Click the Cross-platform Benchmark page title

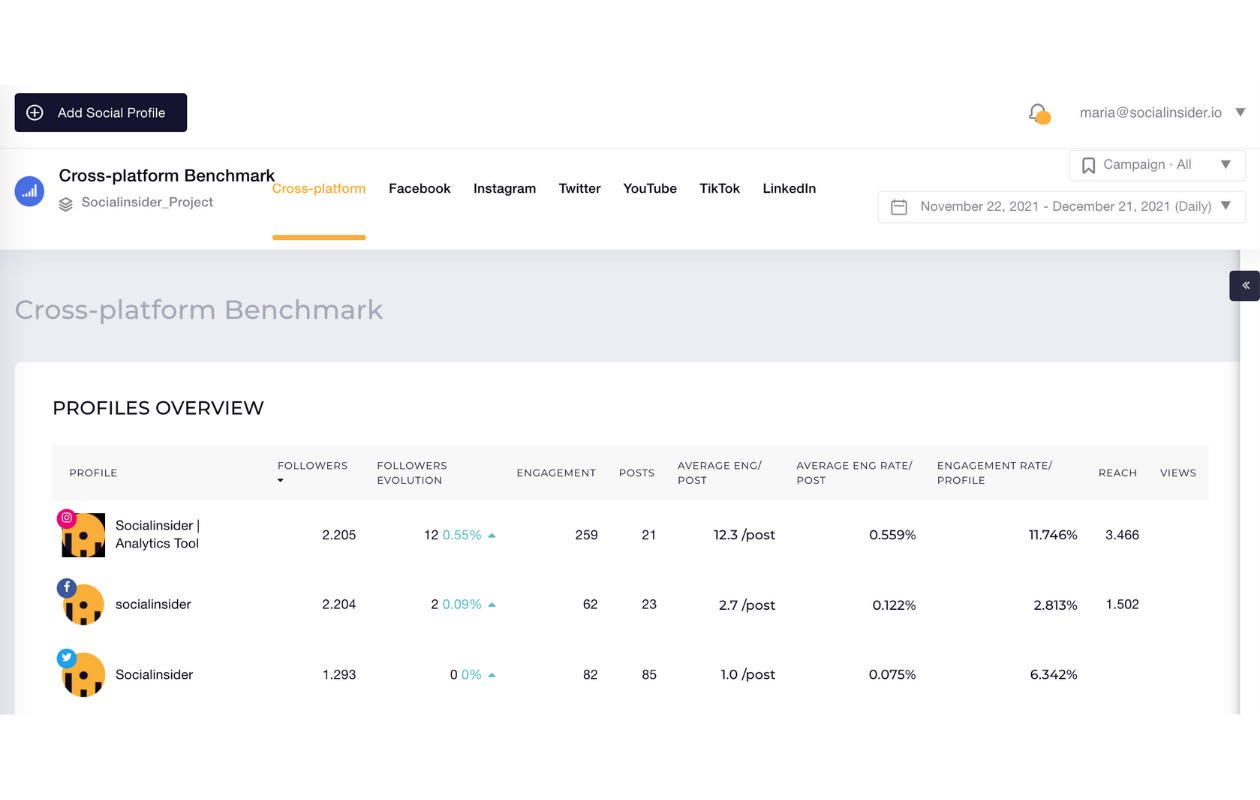pyautogui.click(x=199, y=310)
